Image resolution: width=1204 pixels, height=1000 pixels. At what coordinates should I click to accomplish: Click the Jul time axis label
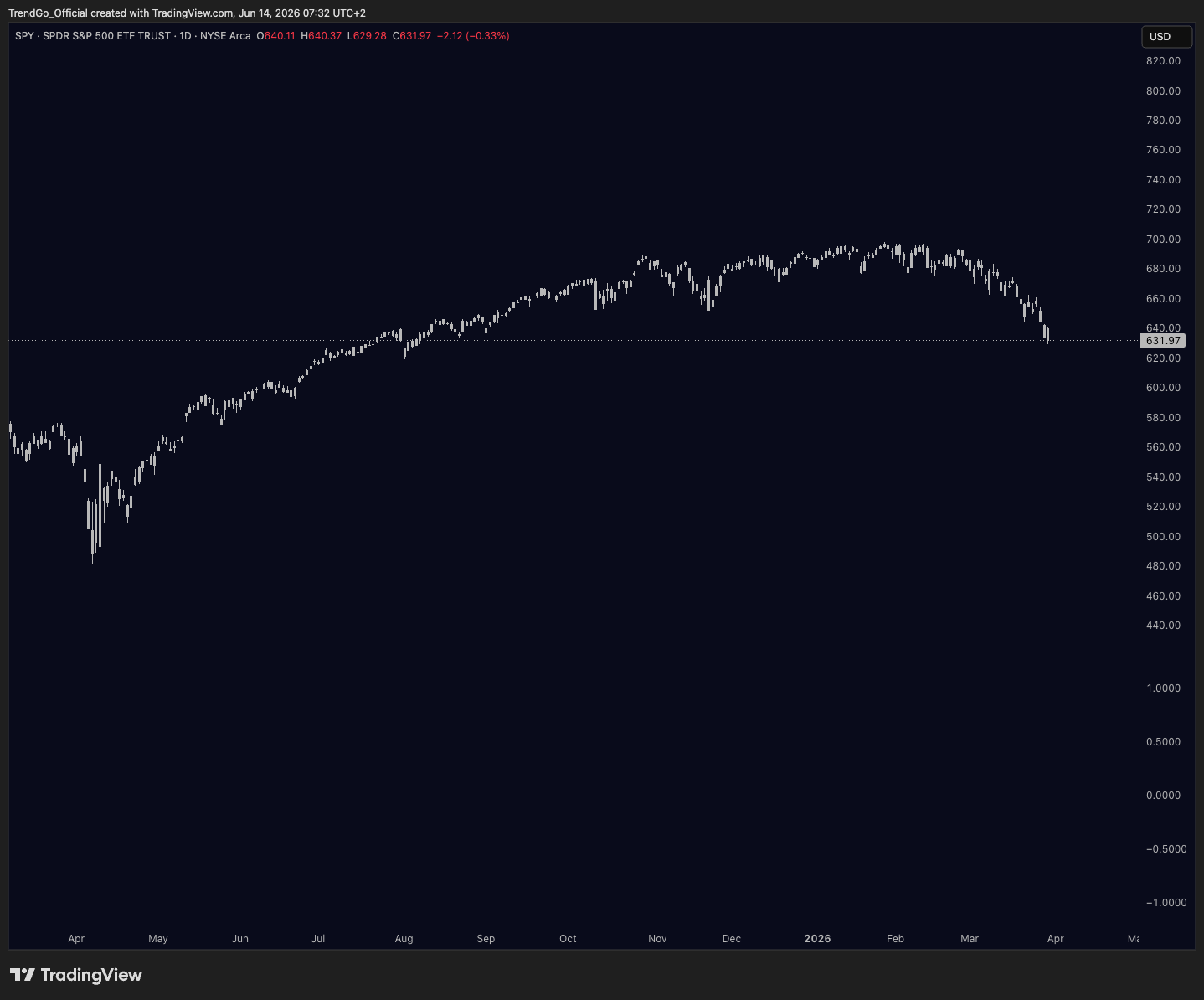click(318, 939)
